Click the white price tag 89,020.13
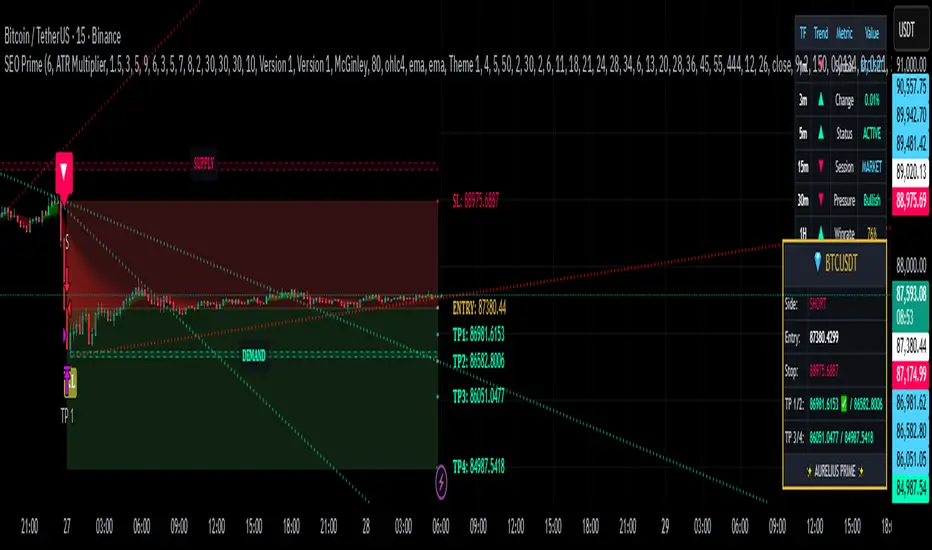Screen dimensions: 932x550 [911, 172]
